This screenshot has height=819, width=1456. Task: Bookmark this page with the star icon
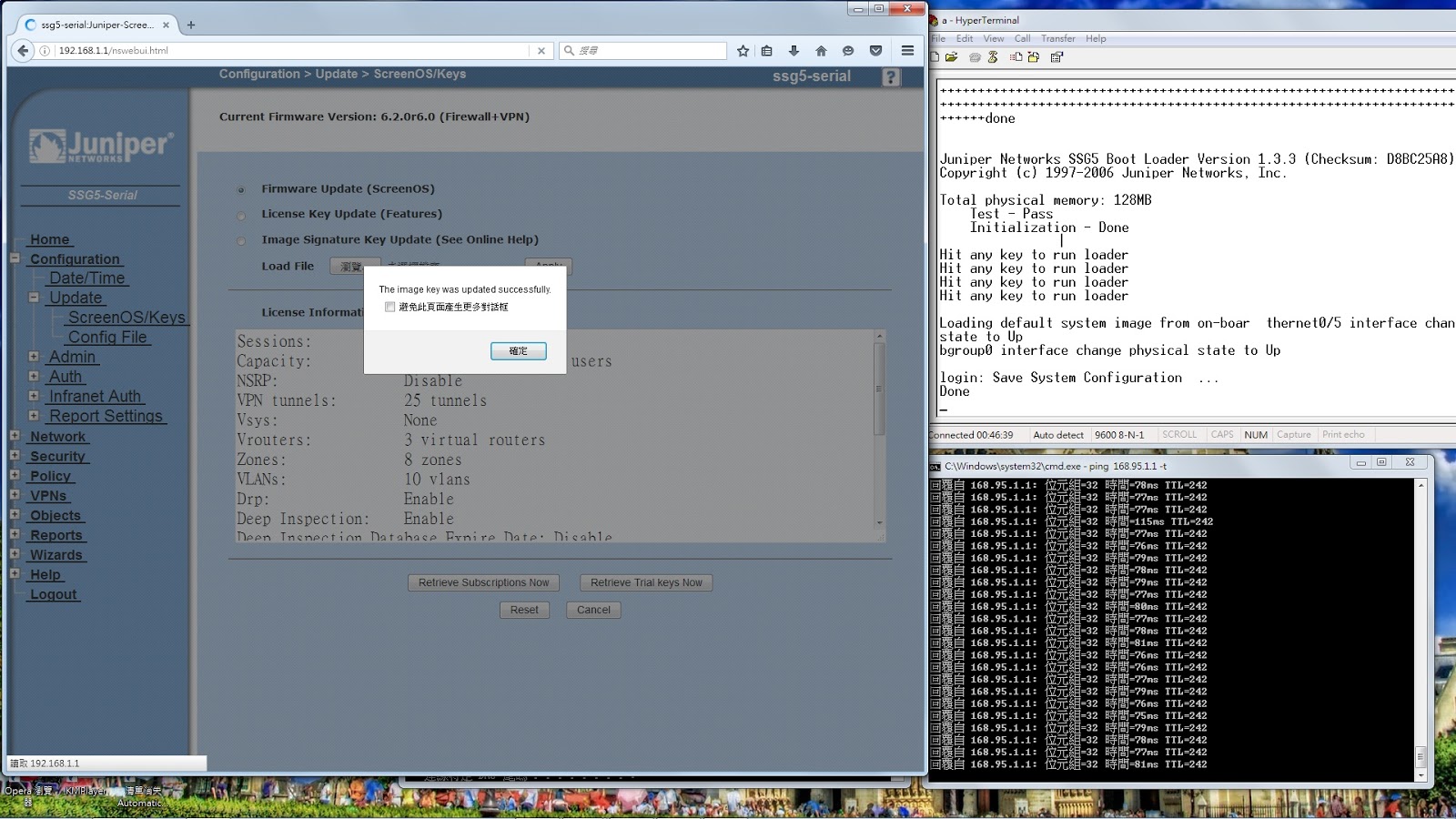click(x=743, y=51)
